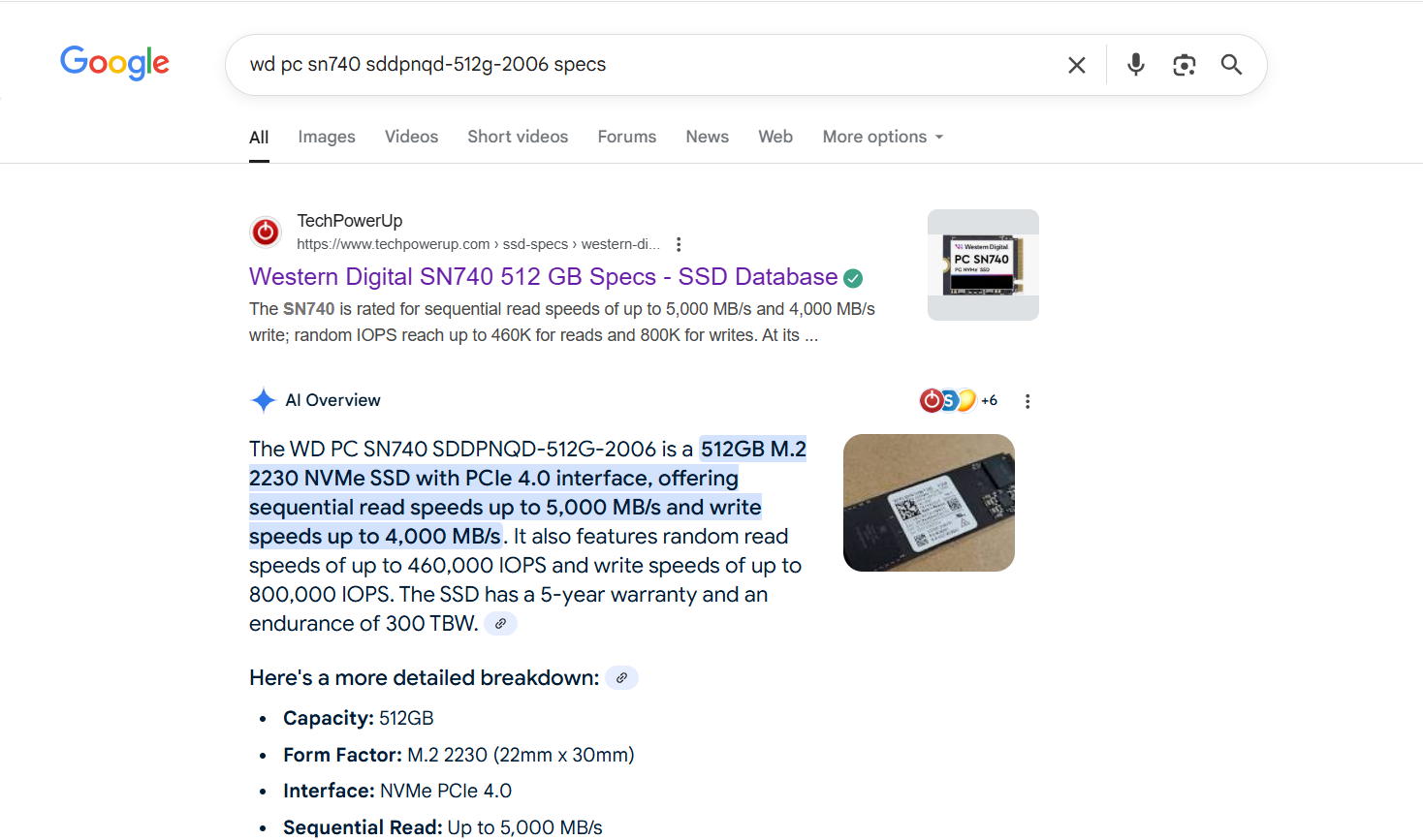Screen dimensions: 1423x840
Task: Click the verified checkmark badge beside the result title
Action: pos(852,278)
